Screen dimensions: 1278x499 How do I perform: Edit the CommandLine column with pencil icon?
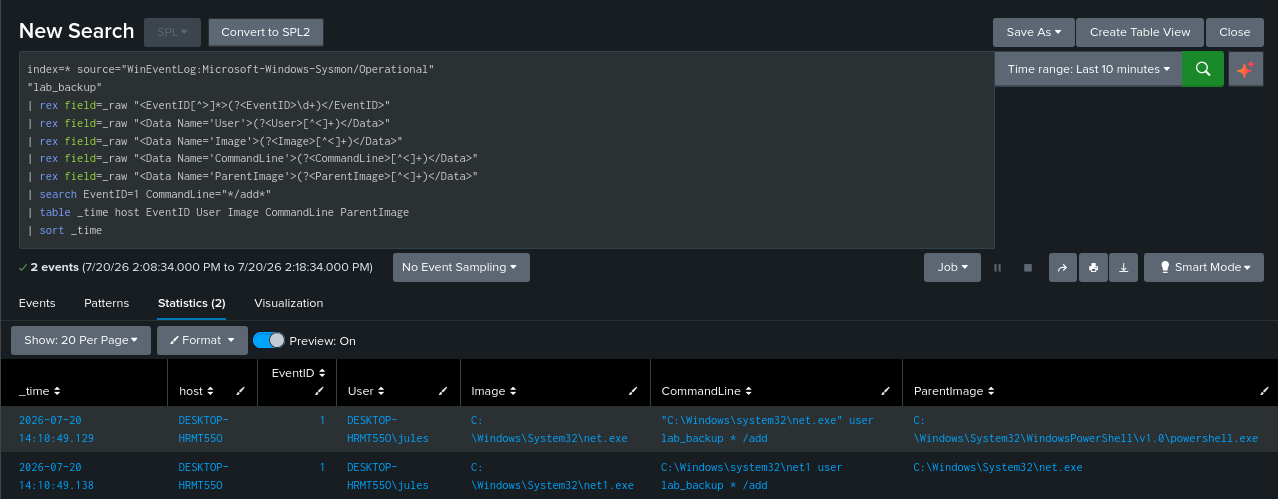[885, 391]
